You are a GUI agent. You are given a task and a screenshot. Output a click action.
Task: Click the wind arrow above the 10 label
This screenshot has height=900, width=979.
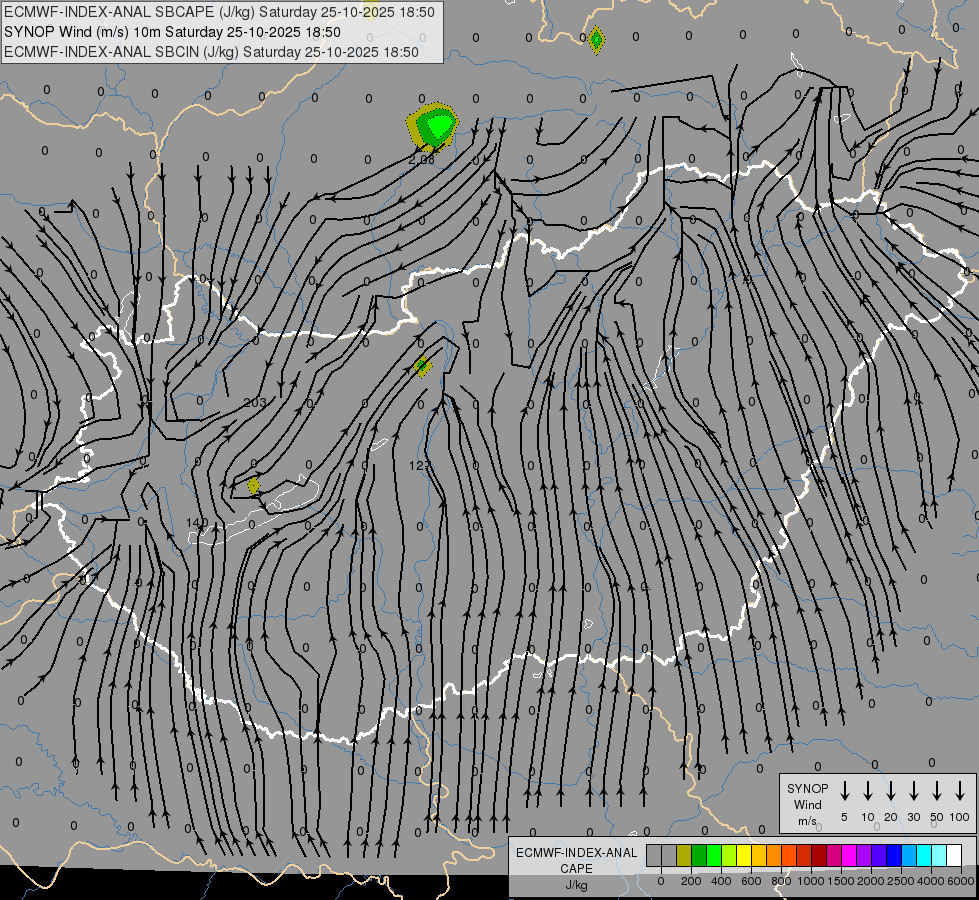coord(868,791)
